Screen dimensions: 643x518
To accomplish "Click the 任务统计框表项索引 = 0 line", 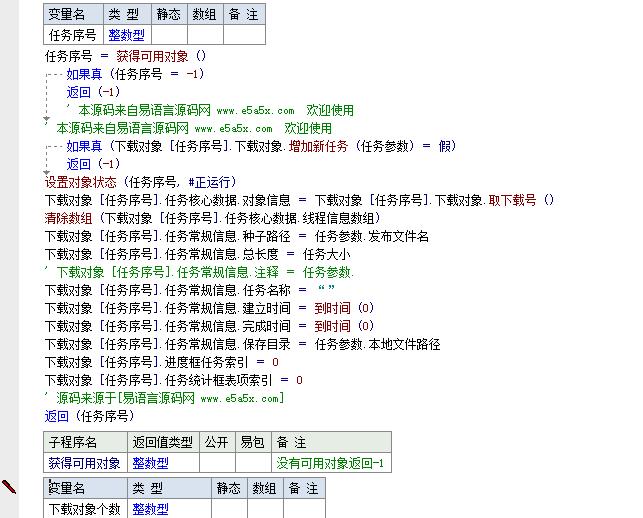I will point(173,380).
